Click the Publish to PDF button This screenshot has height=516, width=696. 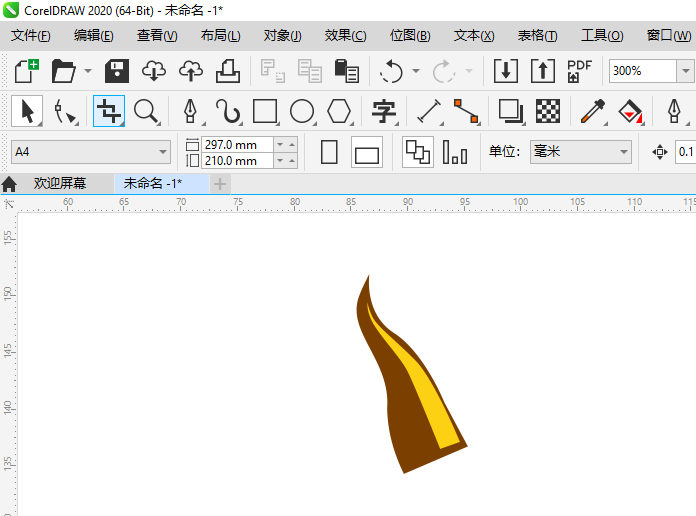579,71
